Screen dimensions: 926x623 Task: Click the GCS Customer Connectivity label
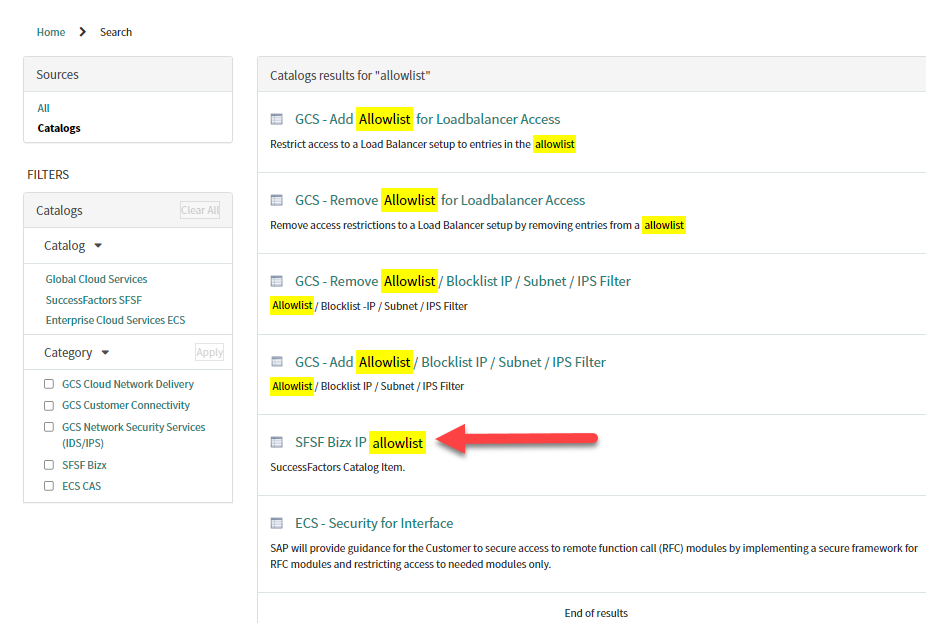126,405
